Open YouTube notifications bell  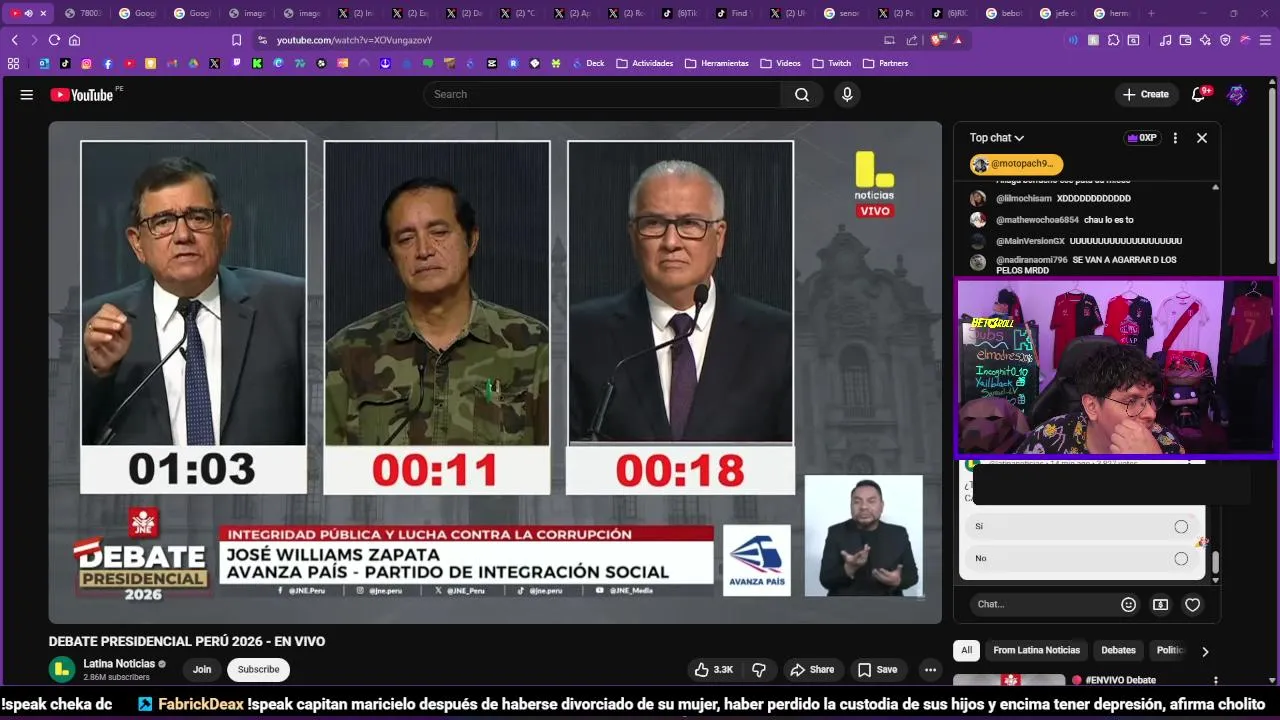click(1198, 95)
